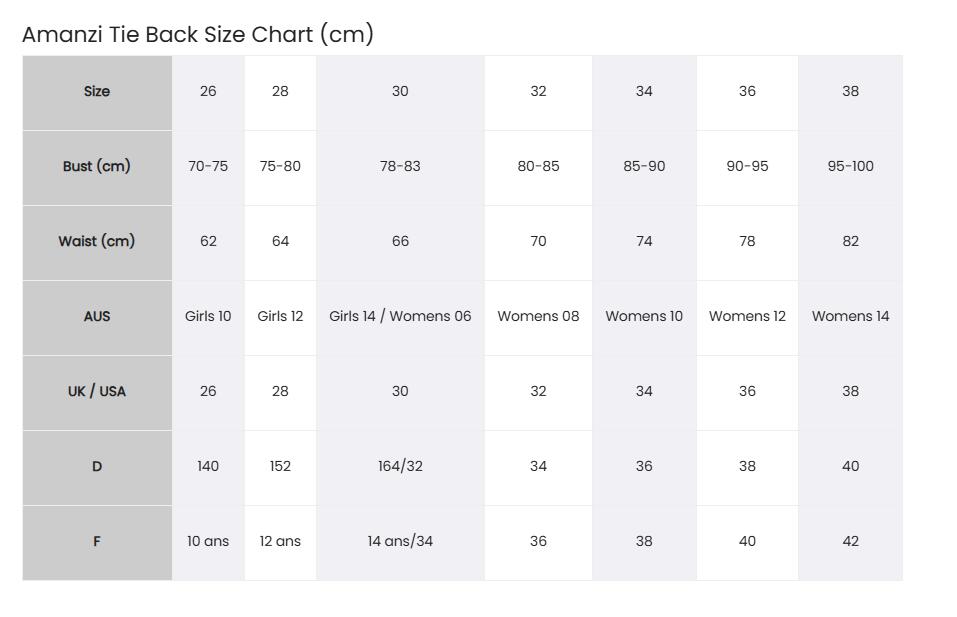The width and height of the screenshot is (957, 617).
Task: Click the waist value 82 cell
Action: [850, 242]
